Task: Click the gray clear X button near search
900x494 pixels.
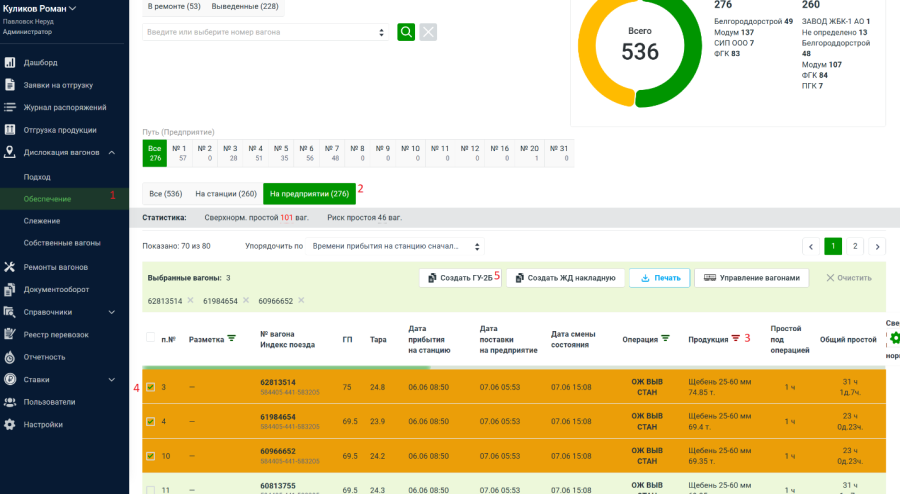Action: pyautogui.click(x=428, y=32)
